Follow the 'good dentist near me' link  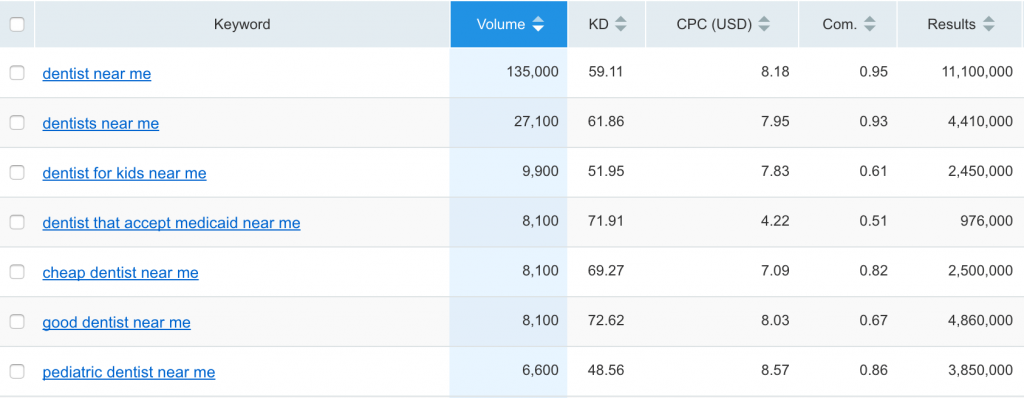click(116, 322)
